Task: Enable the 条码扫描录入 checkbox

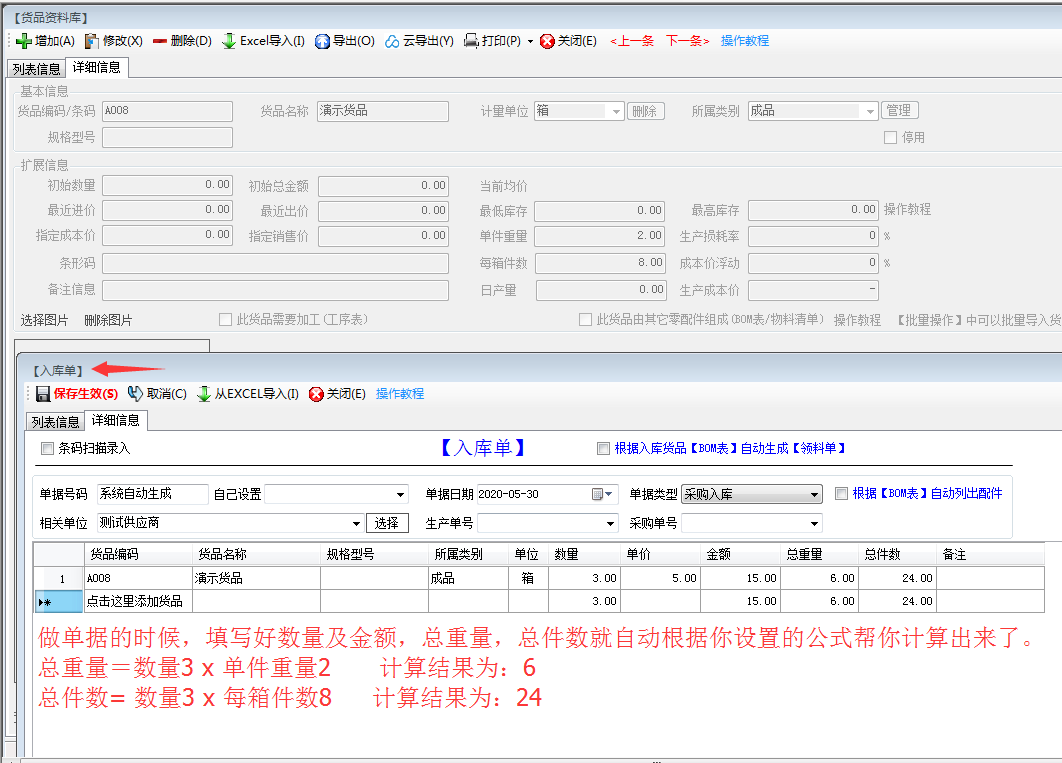Action: click(47, 449)
